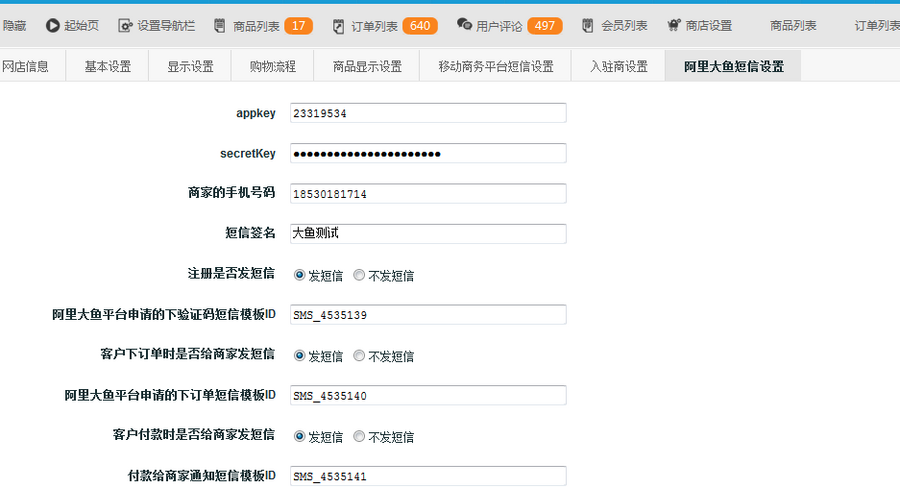Click the 起始页 play icon
900x488 pixels.
[x=53, y=26]
